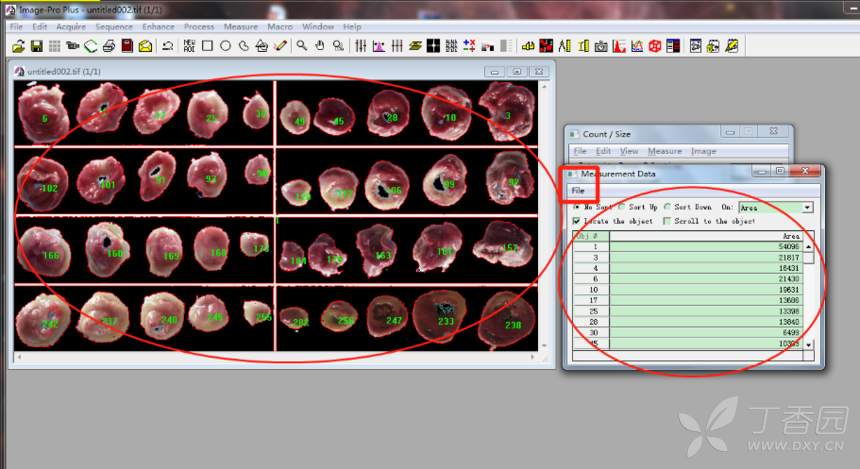
Task: Open the Macro menu
Action: (280, 27)
